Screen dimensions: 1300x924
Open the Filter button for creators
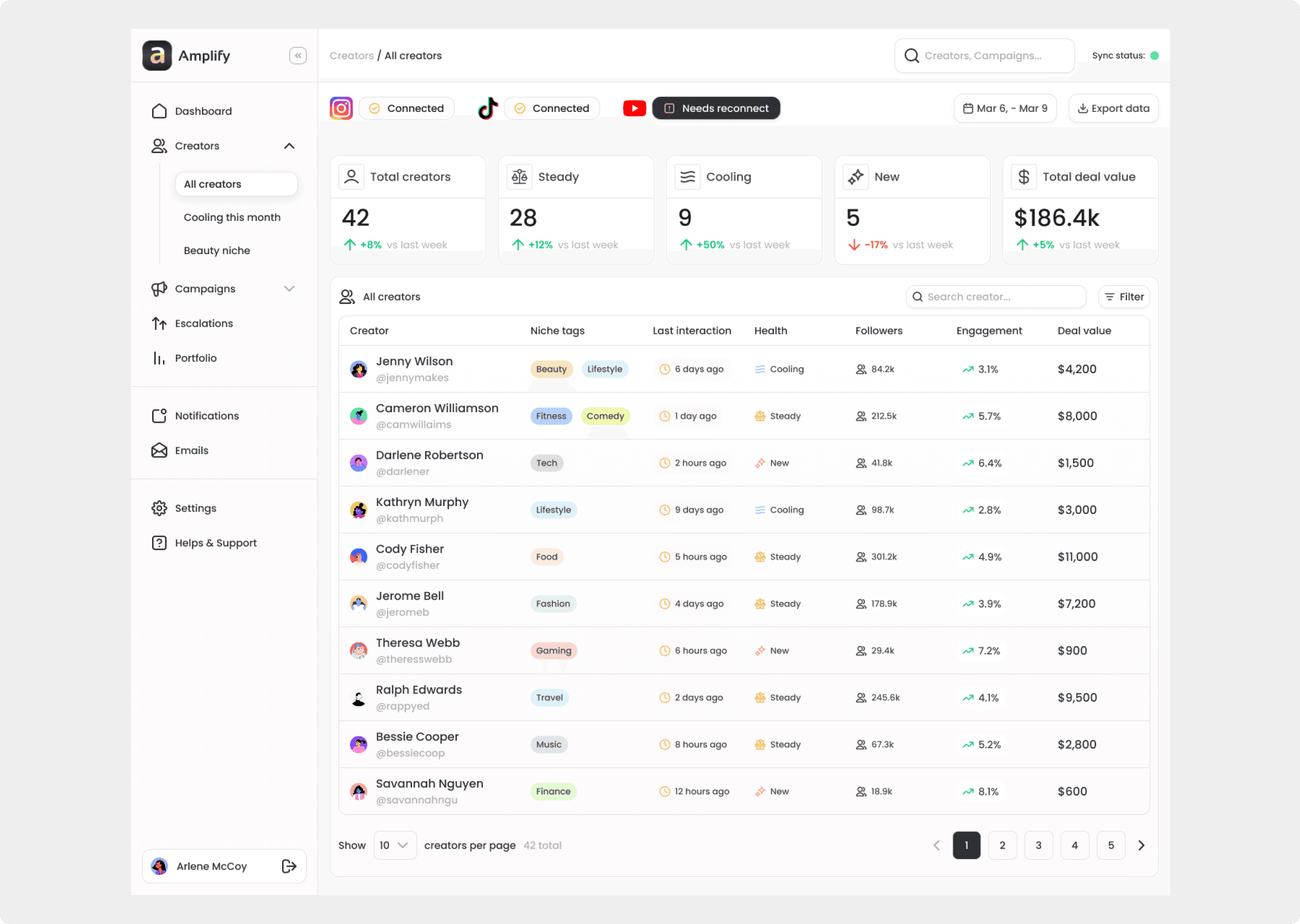point(1124,296)
